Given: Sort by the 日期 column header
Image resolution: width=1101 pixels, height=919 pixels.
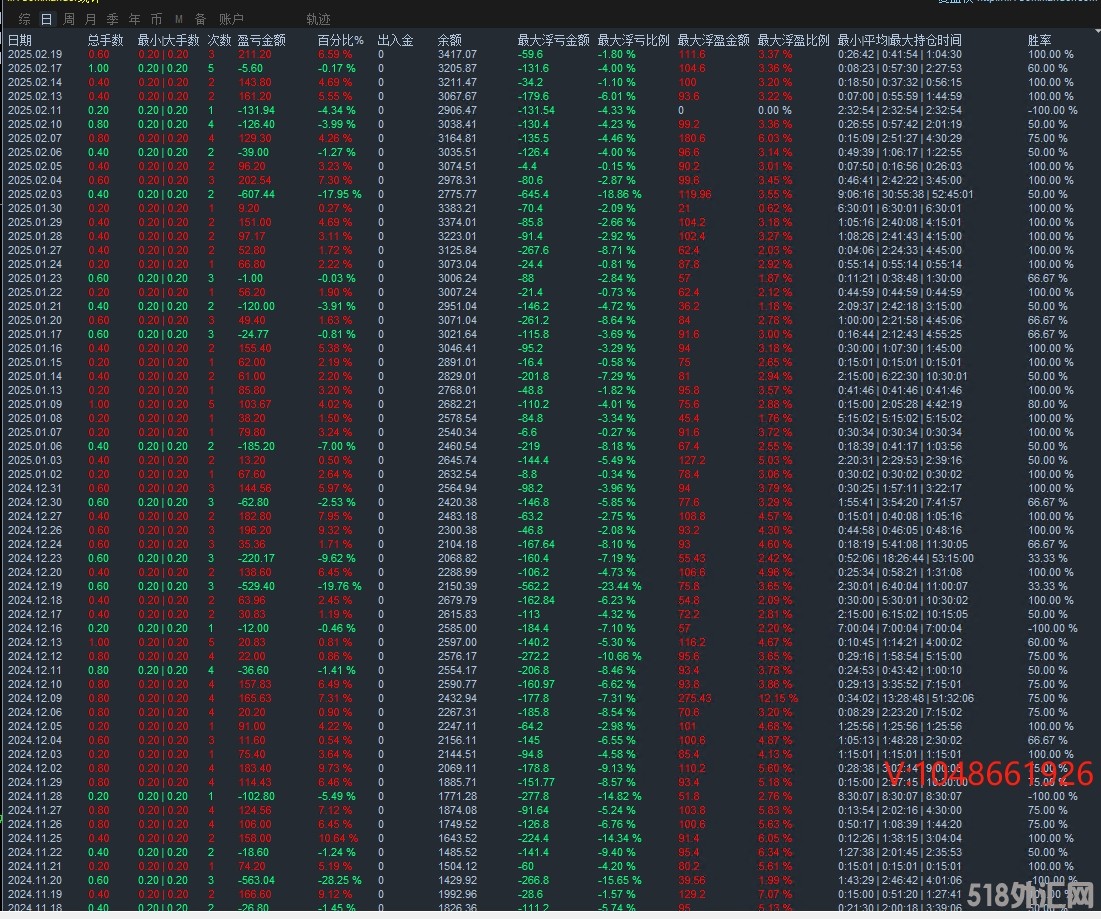Looking at the screenshot, I should [x=20, y=40].
